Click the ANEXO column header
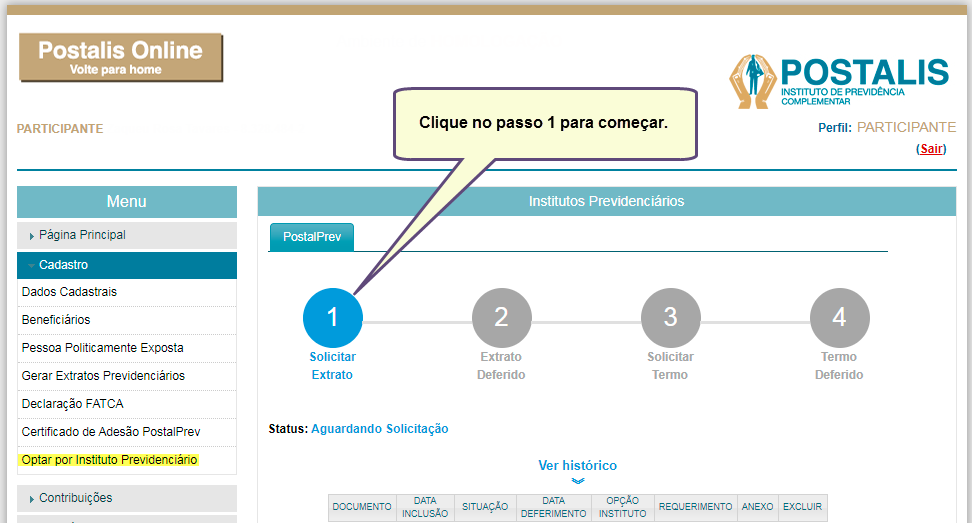This screenshot has width=972, height=523. coord(758,507)
